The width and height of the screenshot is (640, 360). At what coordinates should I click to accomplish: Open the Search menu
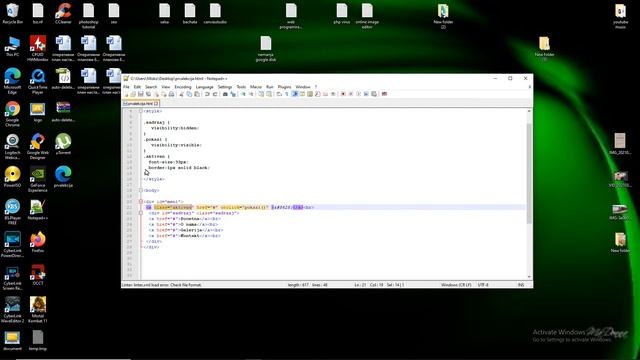(151, 87)
